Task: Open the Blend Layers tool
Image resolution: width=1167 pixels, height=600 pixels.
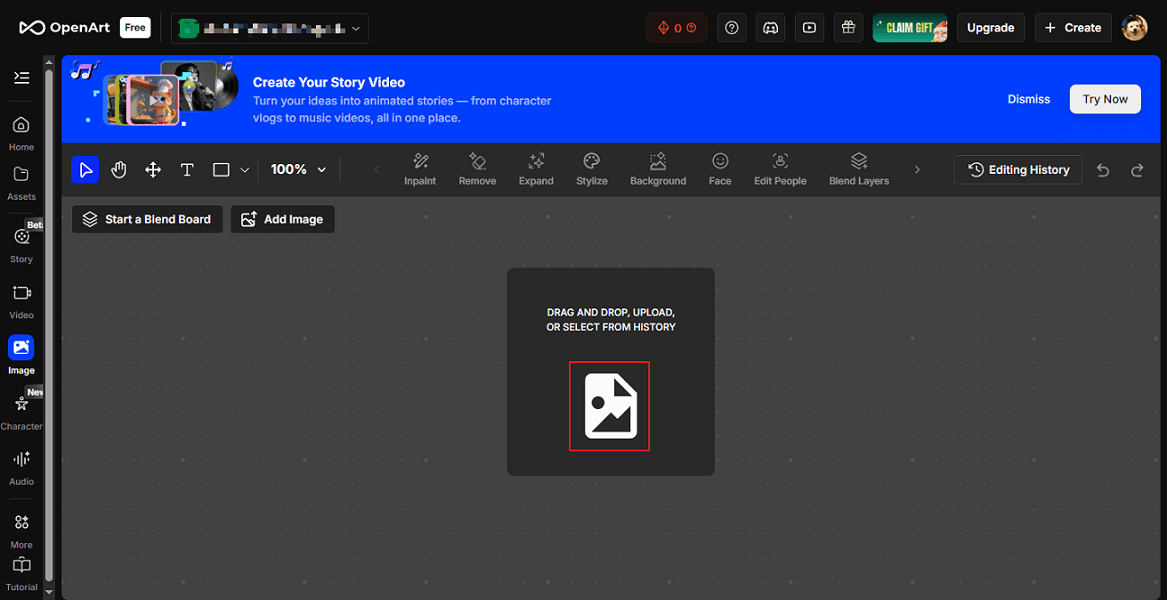Action: pos(858,168)
